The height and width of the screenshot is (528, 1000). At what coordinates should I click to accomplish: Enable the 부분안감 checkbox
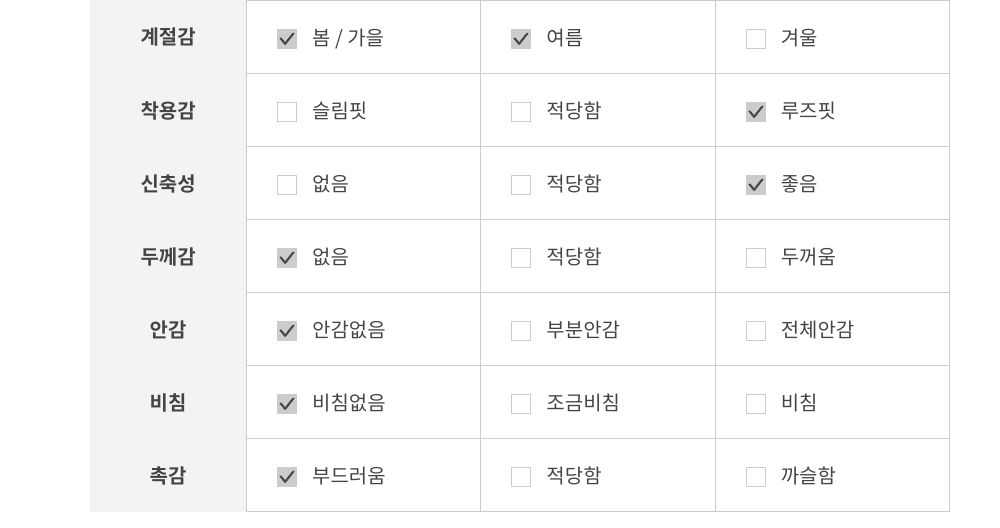click(521, 331)
